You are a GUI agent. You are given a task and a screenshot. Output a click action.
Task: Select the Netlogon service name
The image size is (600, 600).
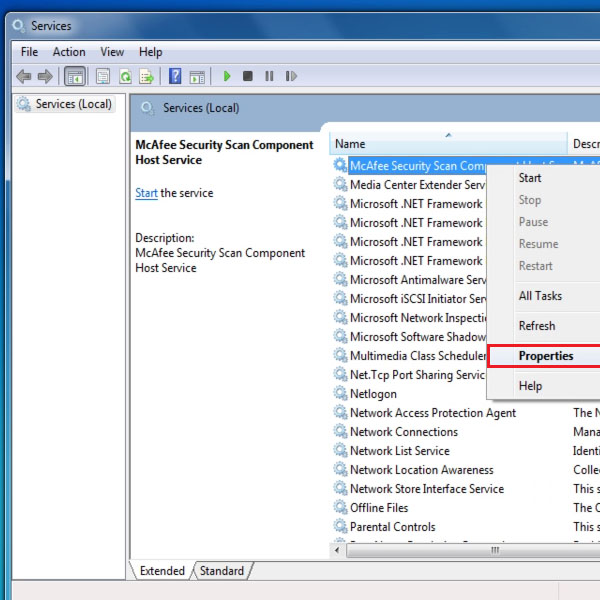[x=373, y=394]
